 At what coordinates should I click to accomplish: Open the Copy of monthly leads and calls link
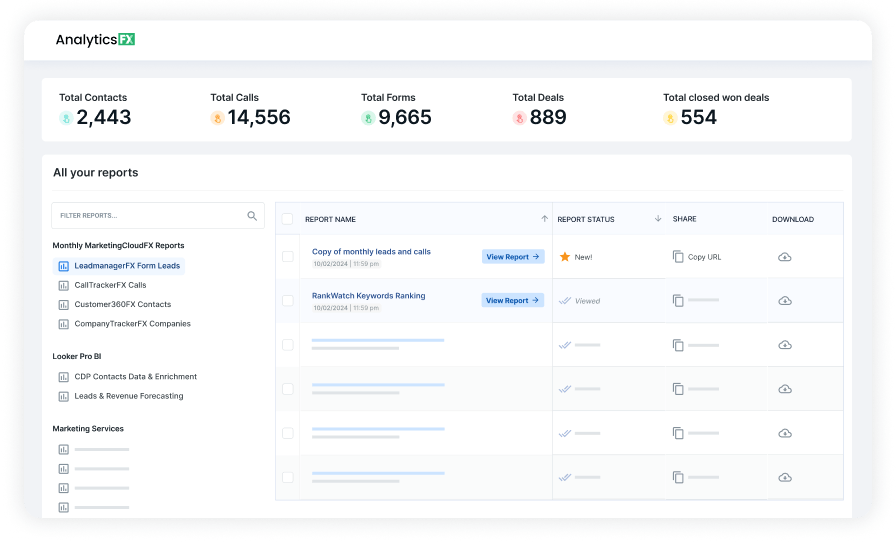[x=371, y=252]
